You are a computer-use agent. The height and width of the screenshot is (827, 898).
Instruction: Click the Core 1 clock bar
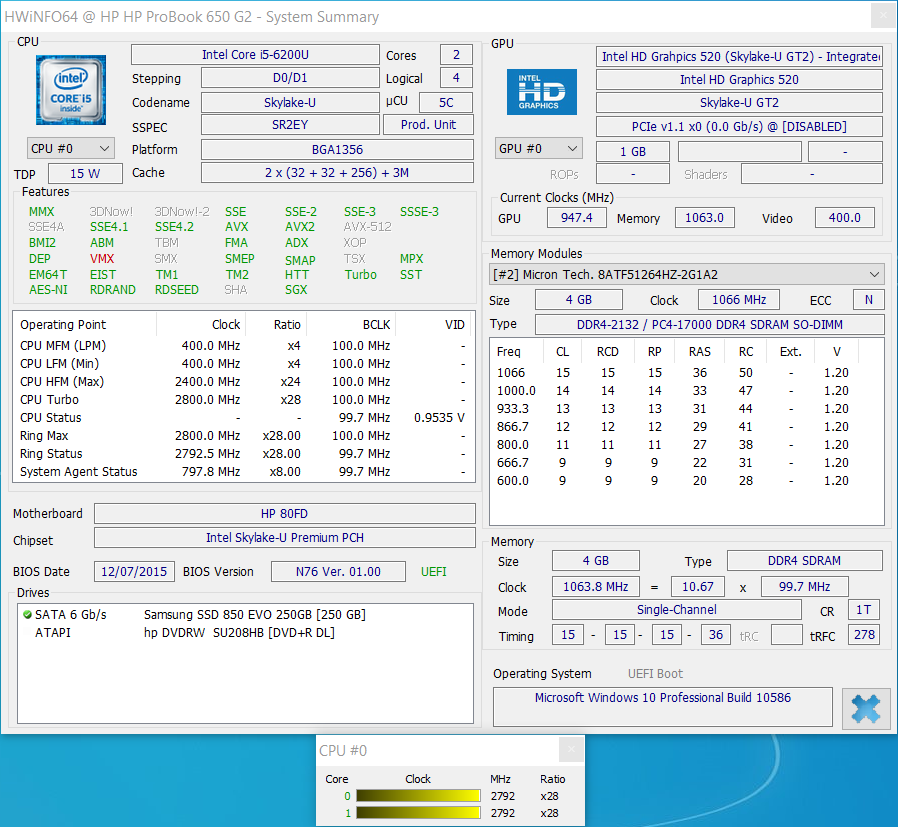418,813
